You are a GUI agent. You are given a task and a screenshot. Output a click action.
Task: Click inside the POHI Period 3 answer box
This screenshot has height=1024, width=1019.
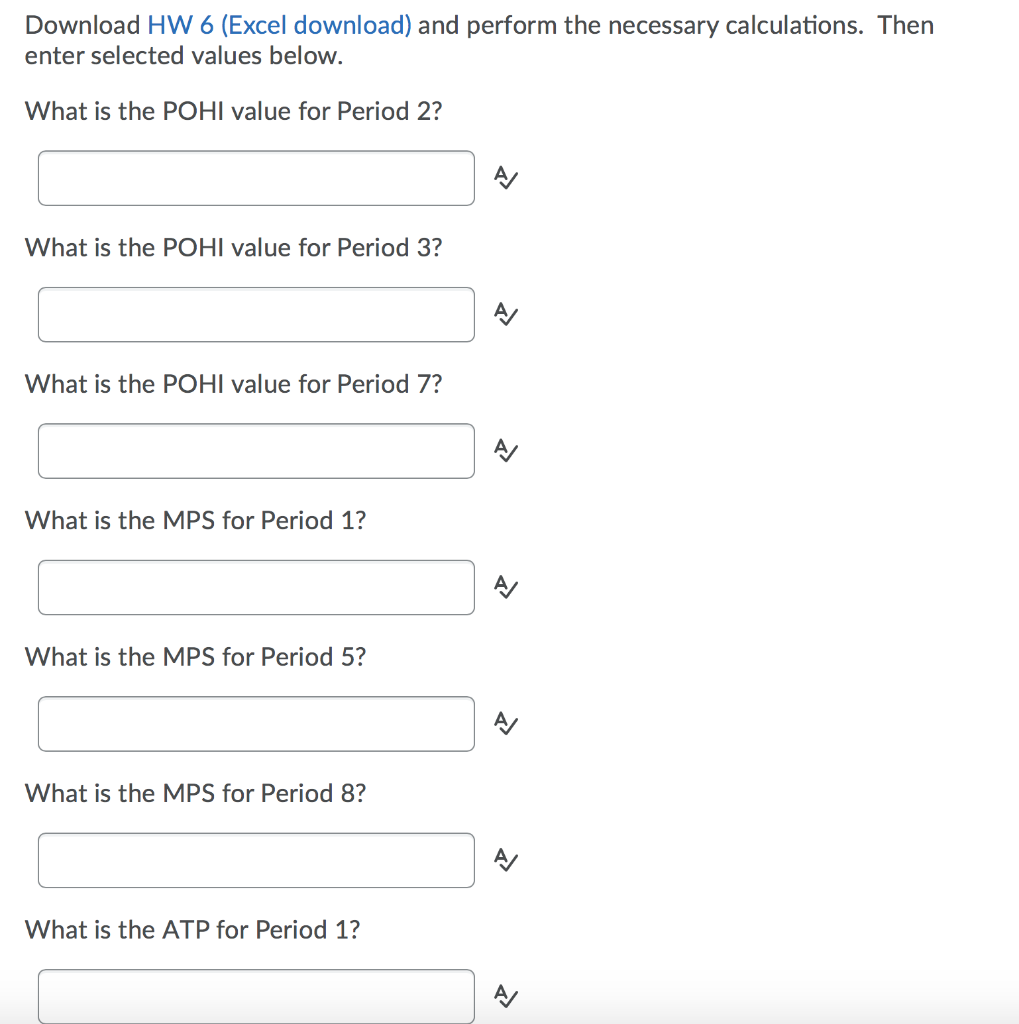[256, 314]
